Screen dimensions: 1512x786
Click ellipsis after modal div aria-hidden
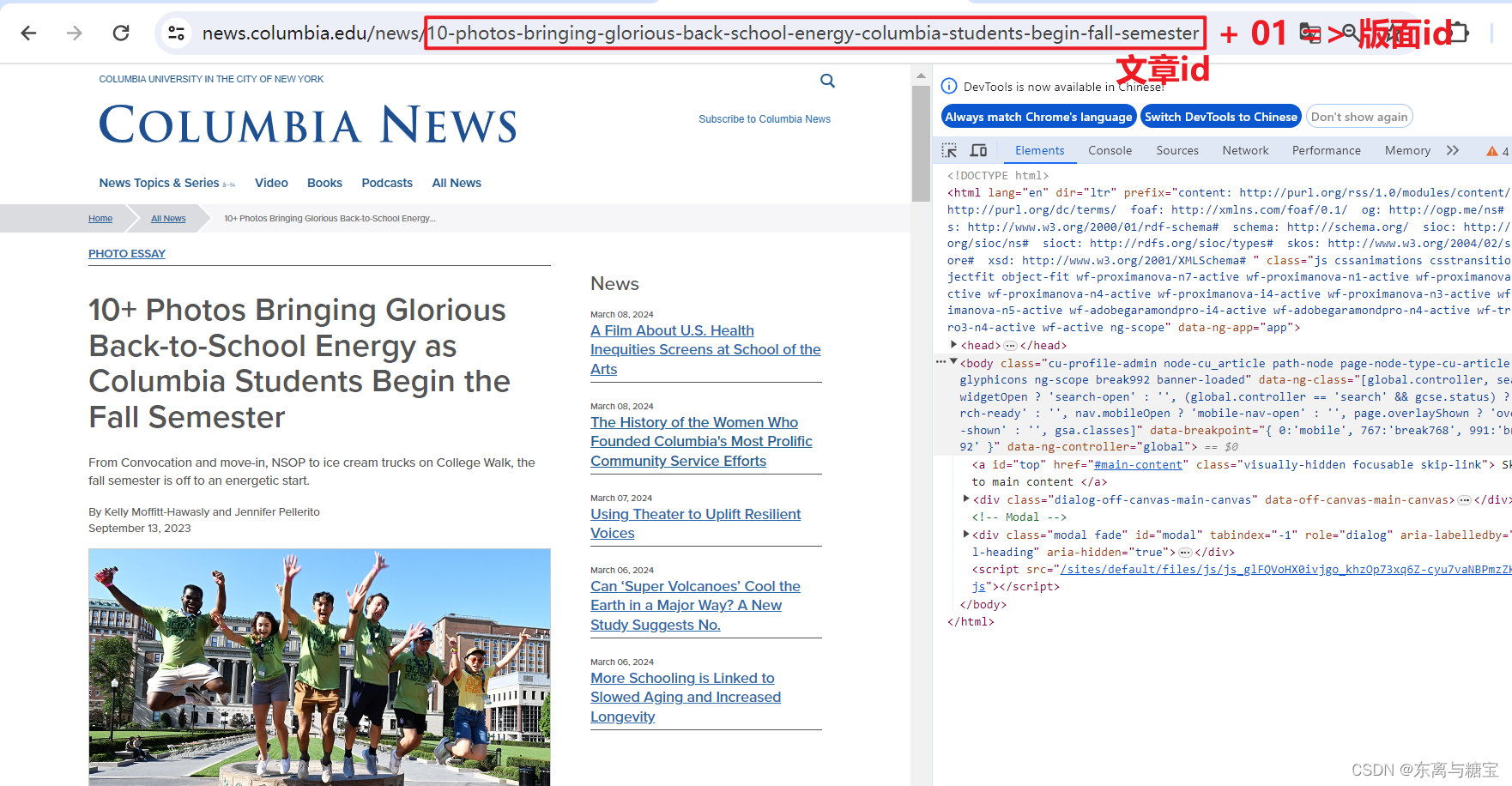point(1184,552)
